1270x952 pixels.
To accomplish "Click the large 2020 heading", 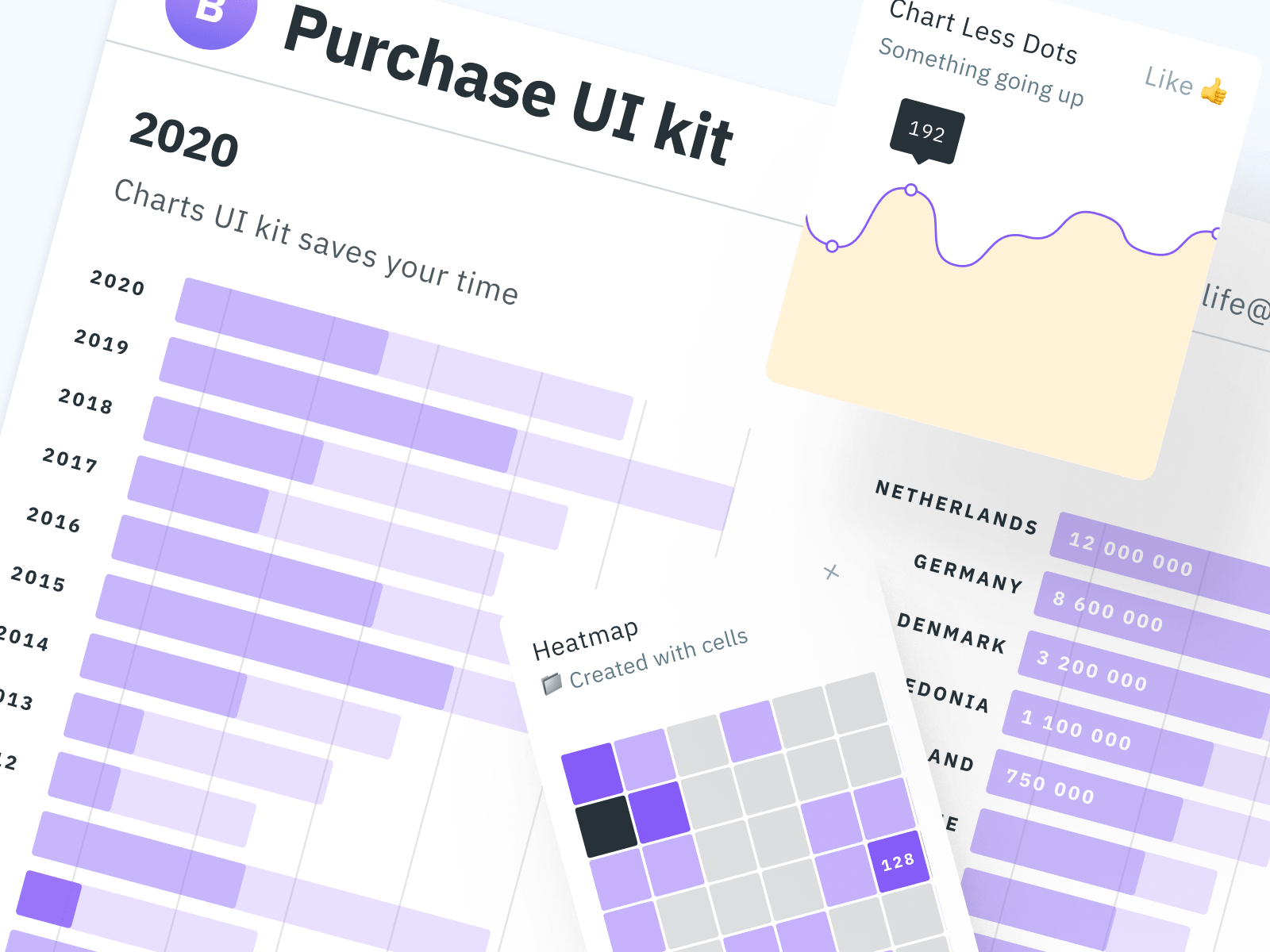I will [183, 140].
